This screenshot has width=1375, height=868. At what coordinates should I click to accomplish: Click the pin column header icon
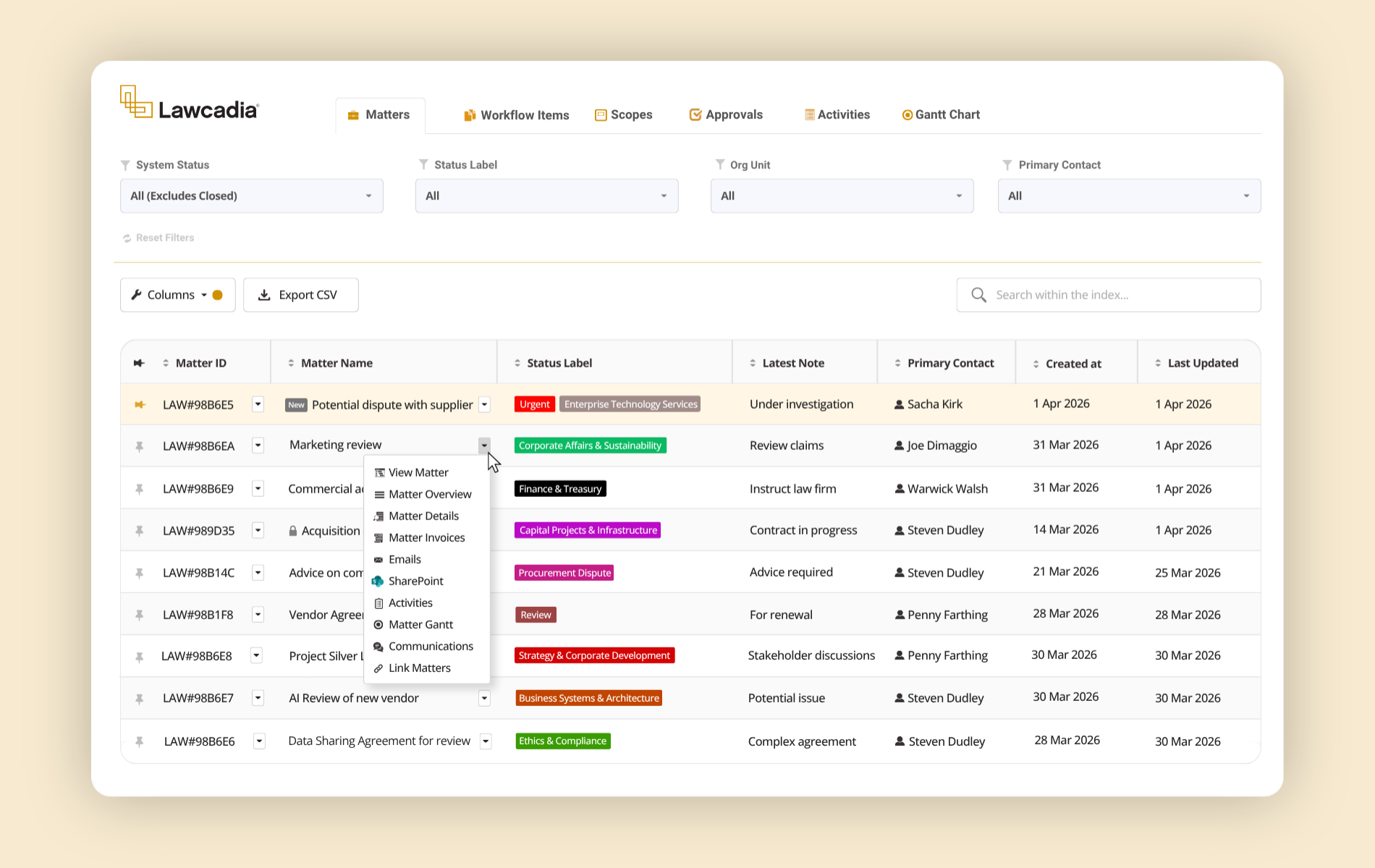139,363
